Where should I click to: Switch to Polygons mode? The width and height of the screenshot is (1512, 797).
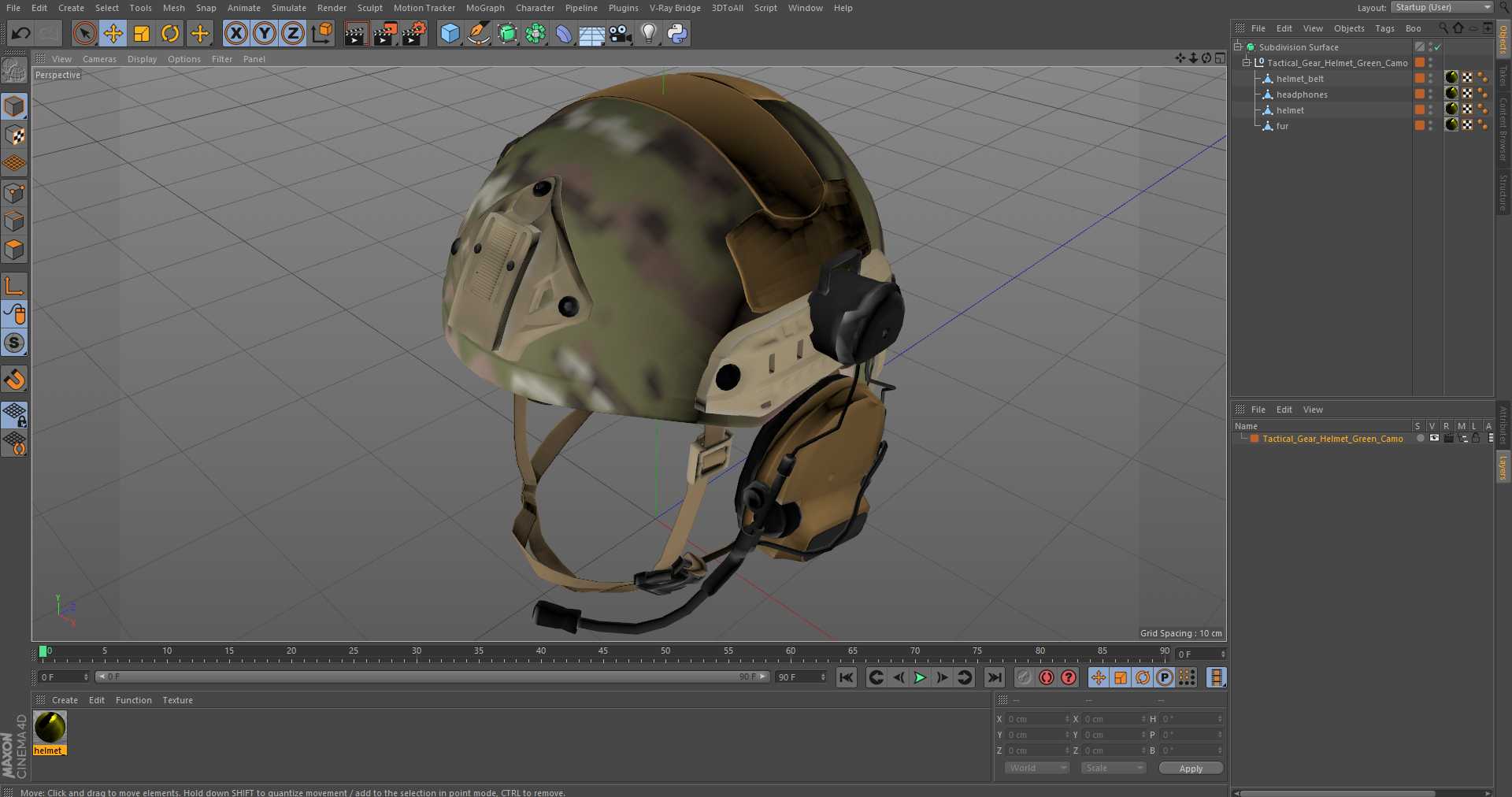(14, 250)
